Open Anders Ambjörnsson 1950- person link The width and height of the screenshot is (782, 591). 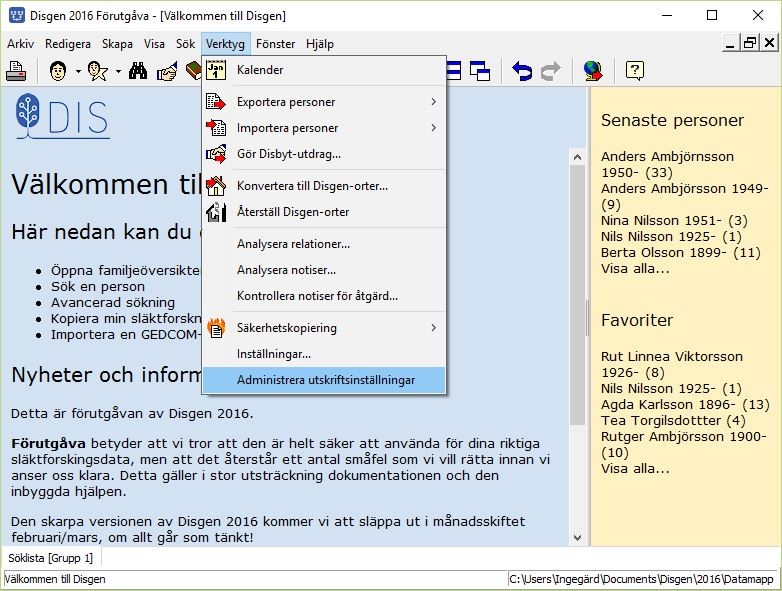[x=667, y=164]
